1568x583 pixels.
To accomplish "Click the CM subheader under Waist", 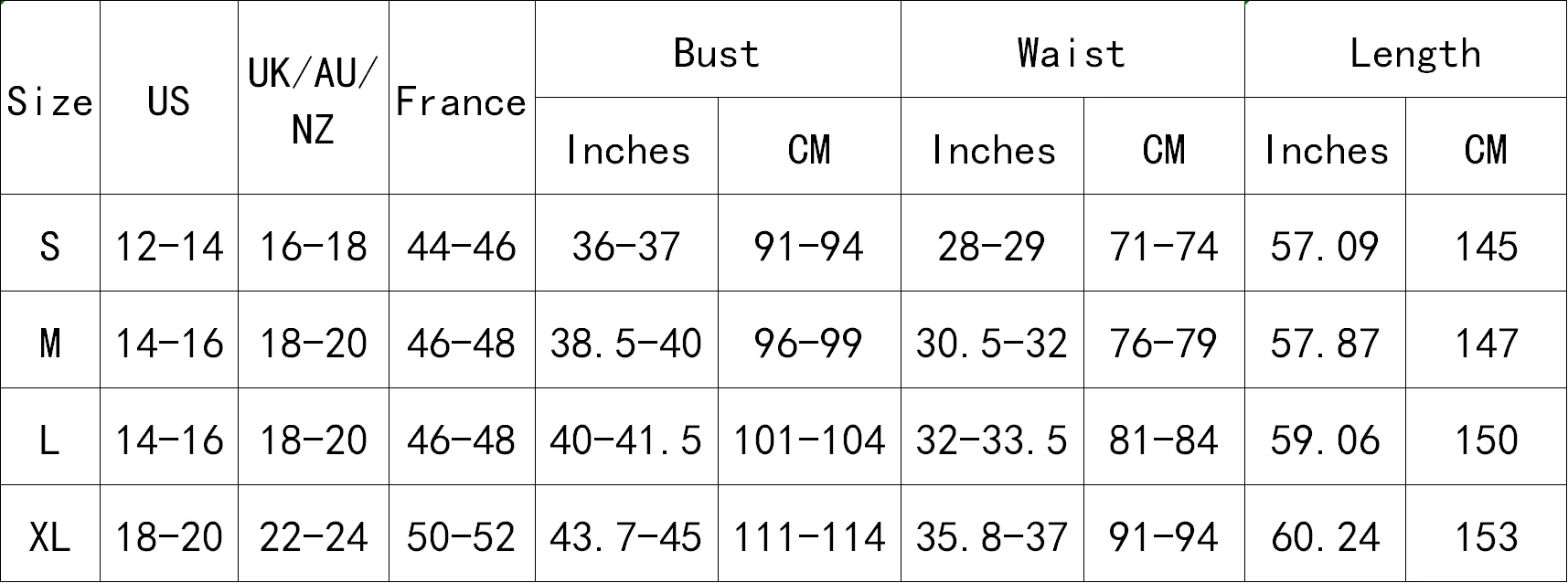I will [x=1164, y=145].
